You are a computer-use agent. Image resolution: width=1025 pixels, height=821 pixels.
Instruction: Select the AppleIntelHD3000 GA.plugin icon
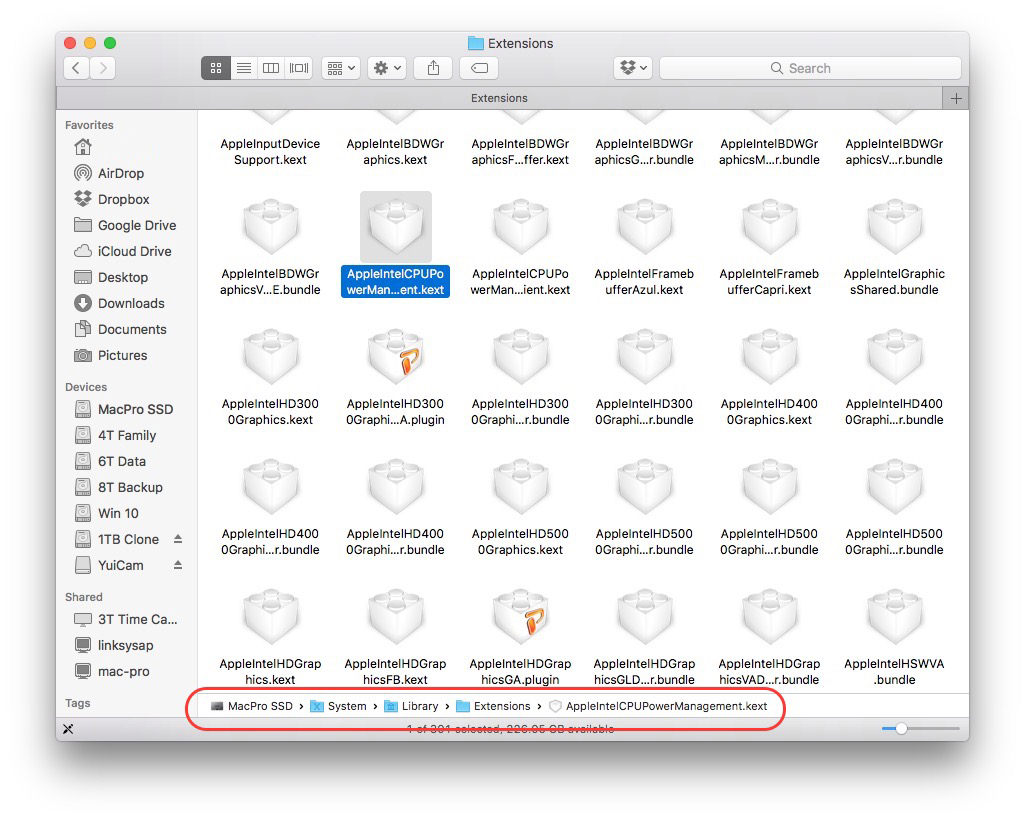point(395,356)
